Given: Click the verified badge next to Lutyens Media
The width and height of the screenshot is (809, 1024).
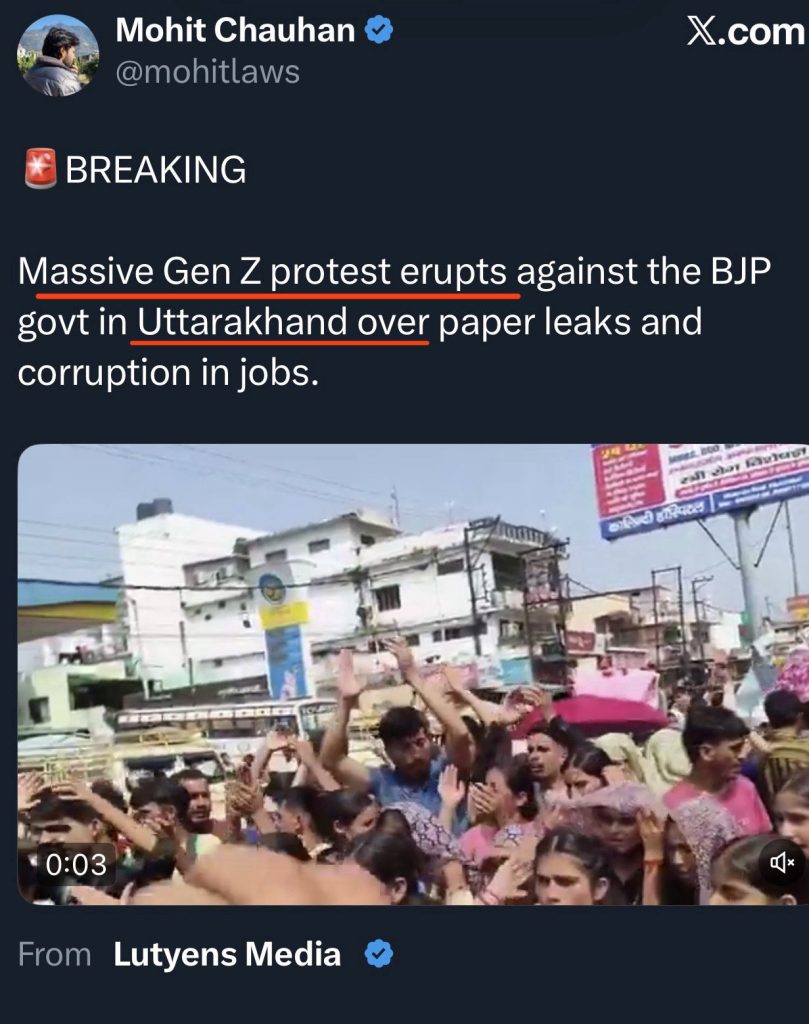Looking at the screenshot, I should pos(377,953).
